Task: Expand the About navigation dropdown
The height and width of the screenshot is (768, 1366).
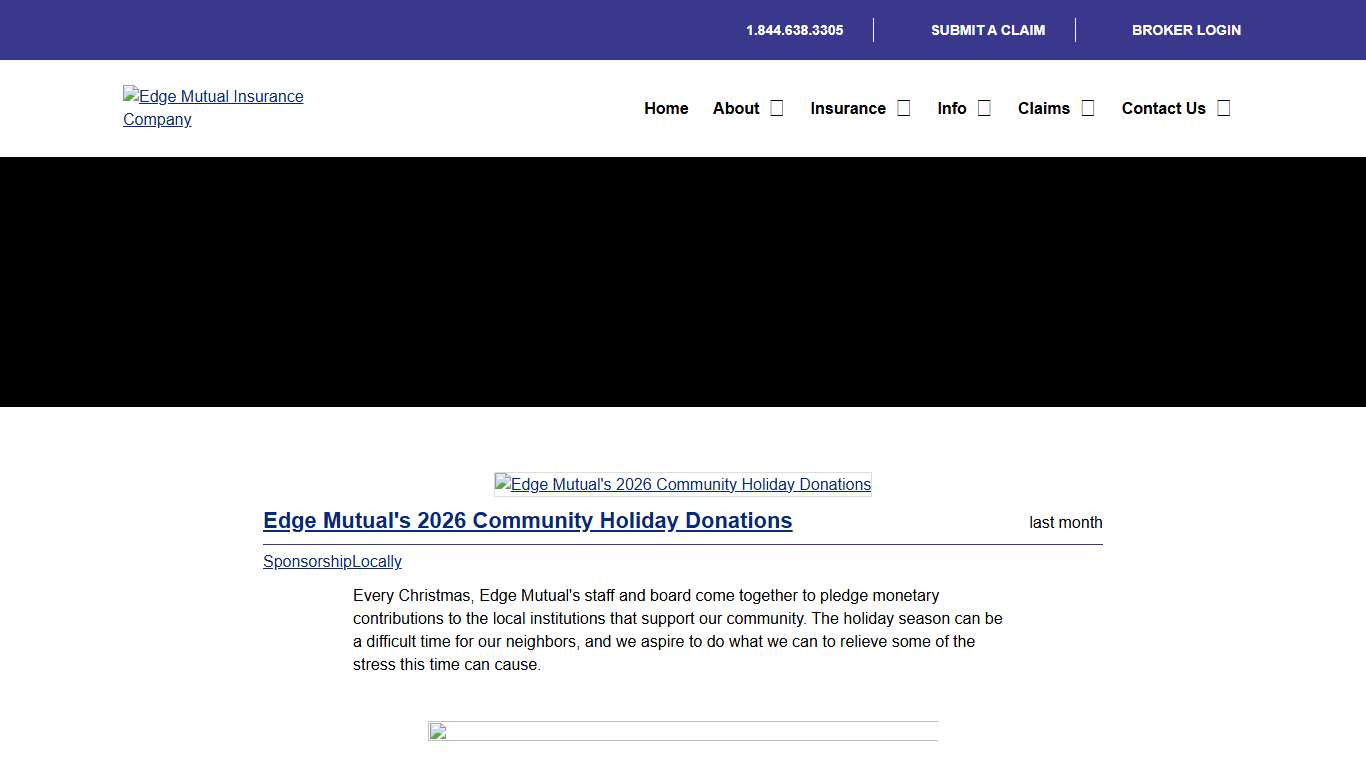Action: (x=775, y=107)
